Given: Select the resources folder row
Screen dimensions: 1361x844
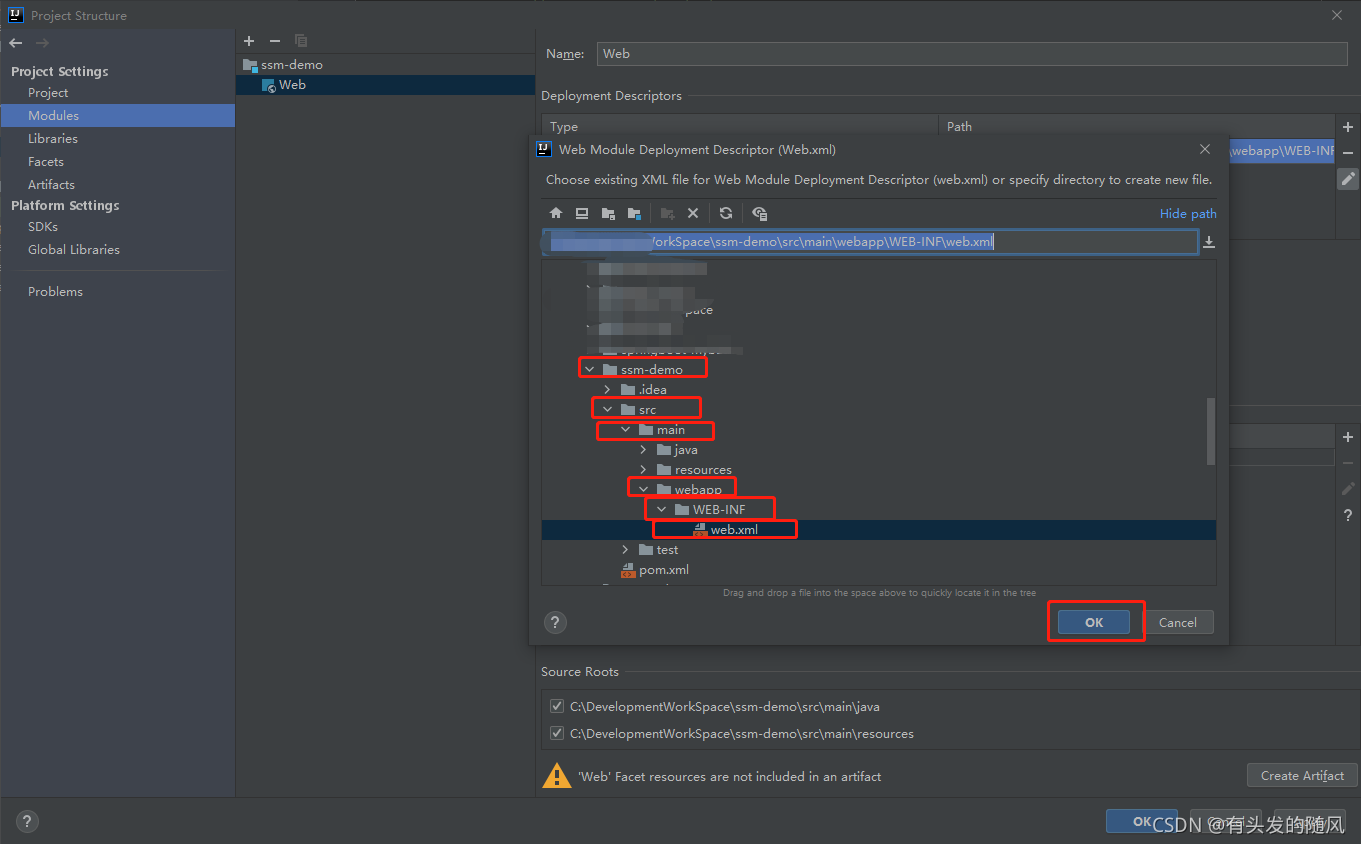Looking at the screenshot, I should (x=879, y=470).
